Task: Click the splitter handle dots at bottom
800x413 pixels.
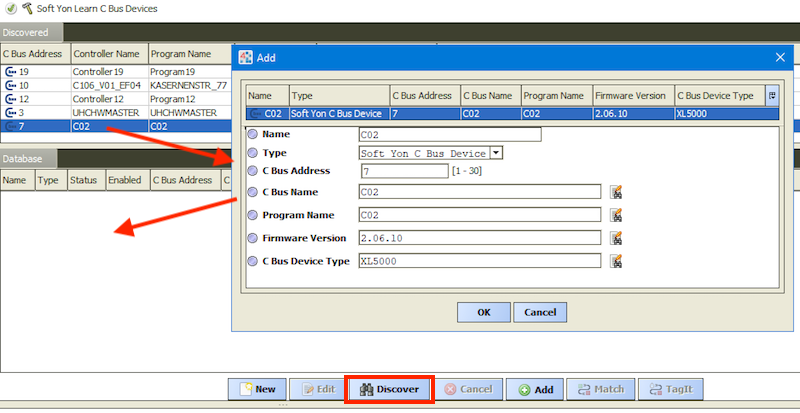Action: click(x=282, y=405)
